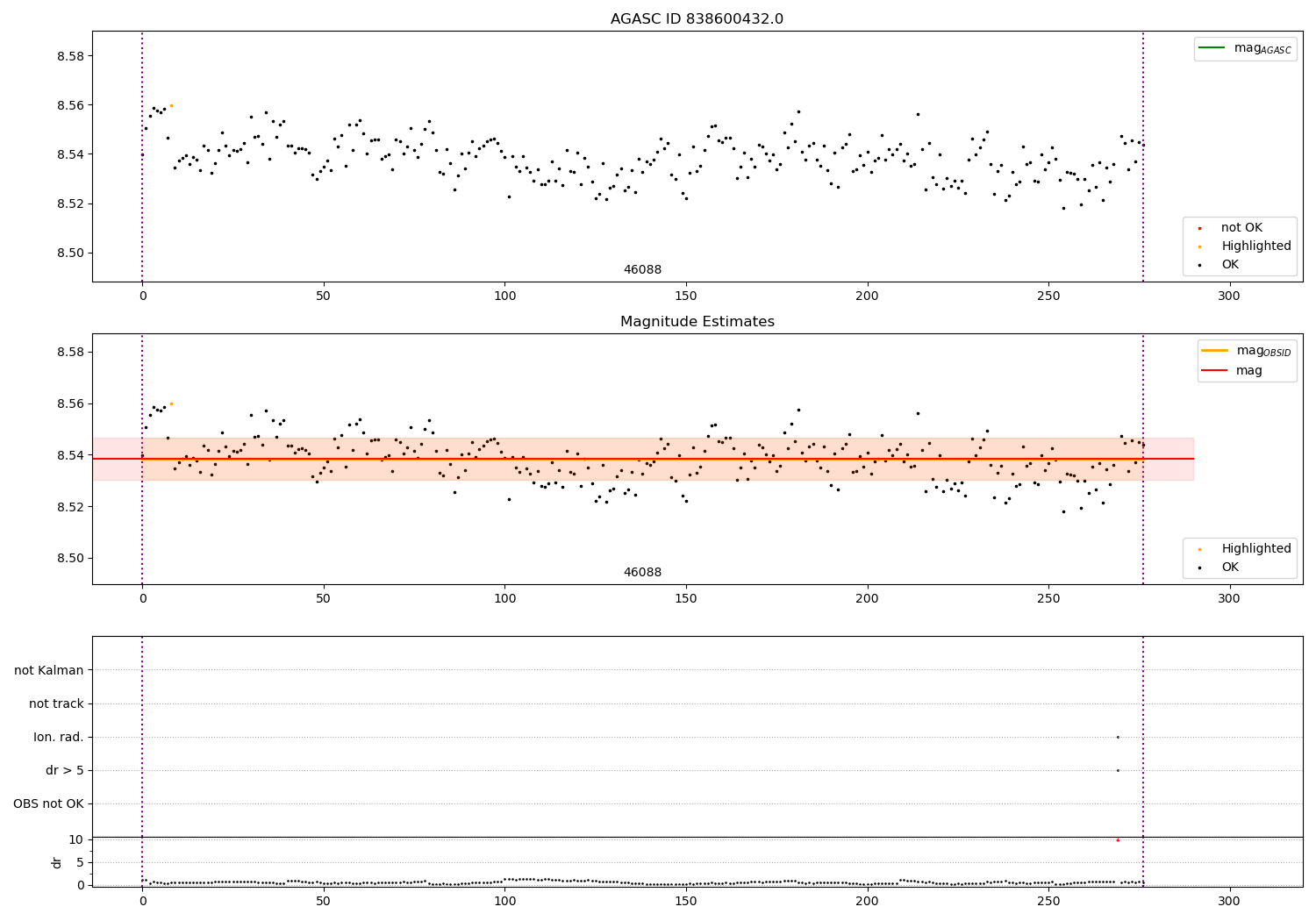1316x921 pixels.
Task: Click the 'dr > 5' flagged point
Action: pos(1118,770)
